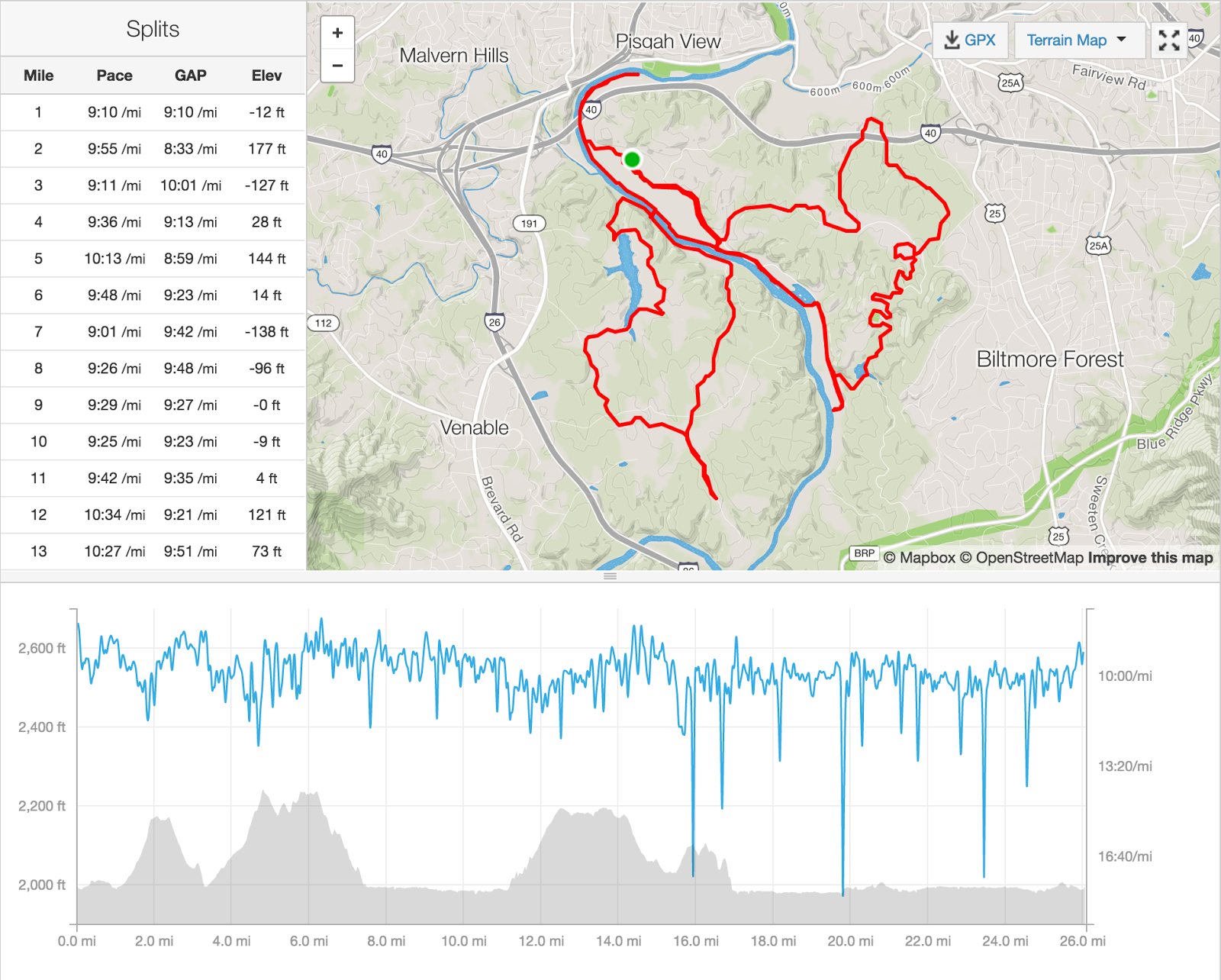The image size is (1221, 980).
Task: Open the Terrain Map dropdown
Action: click(1077, 40)
